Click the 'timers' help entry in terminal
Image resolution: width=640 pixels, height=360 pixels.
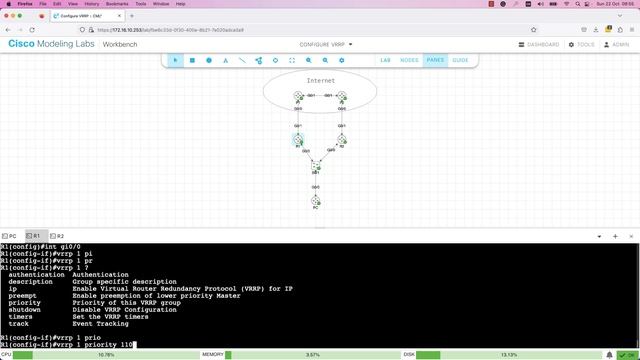click(x=20, y=317)
